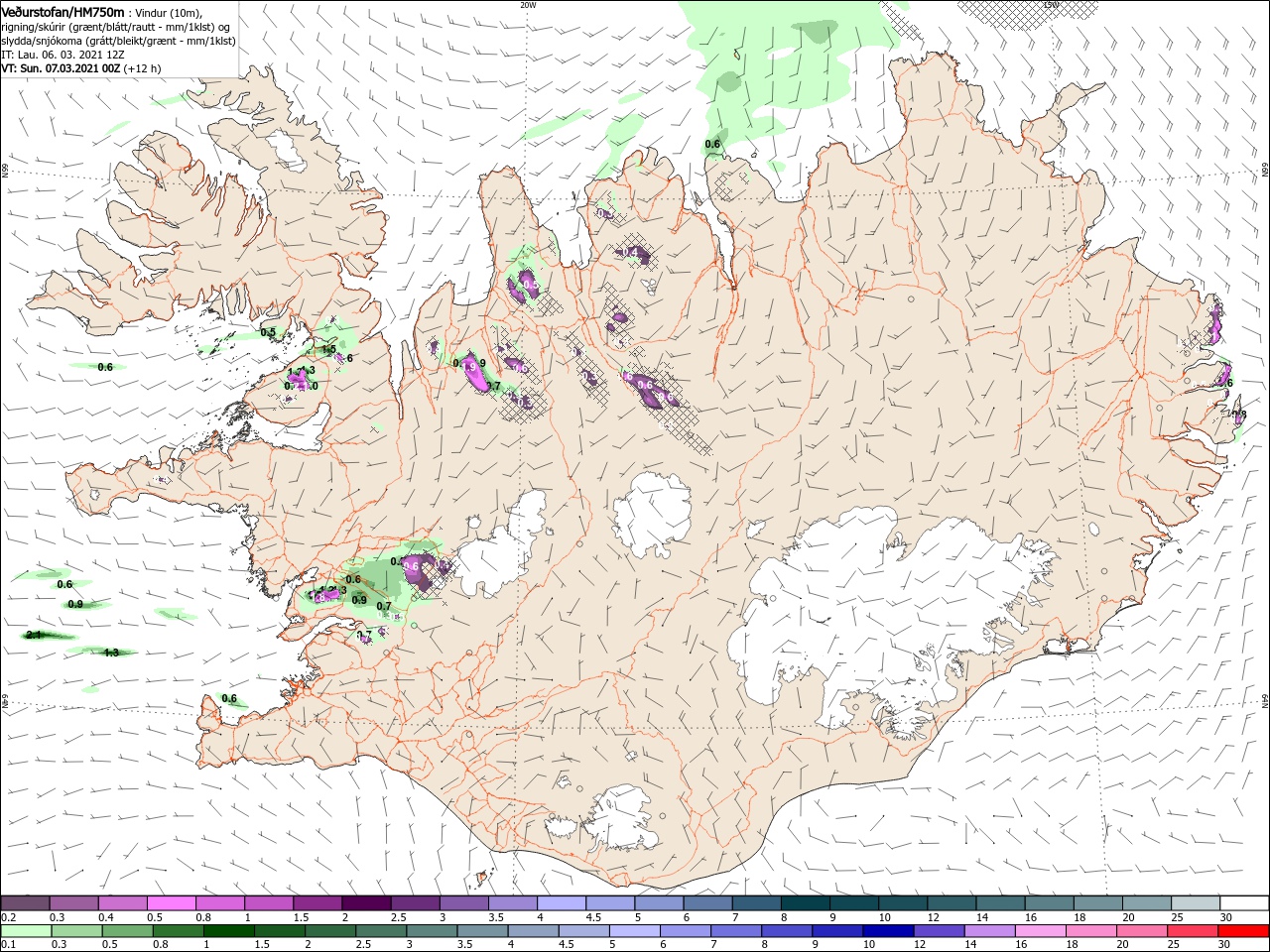Choose the darkest green 1–1.5 swatch in bottom row
The height and width of the screenshot is (952, 1270).
(x=228, y=931)
